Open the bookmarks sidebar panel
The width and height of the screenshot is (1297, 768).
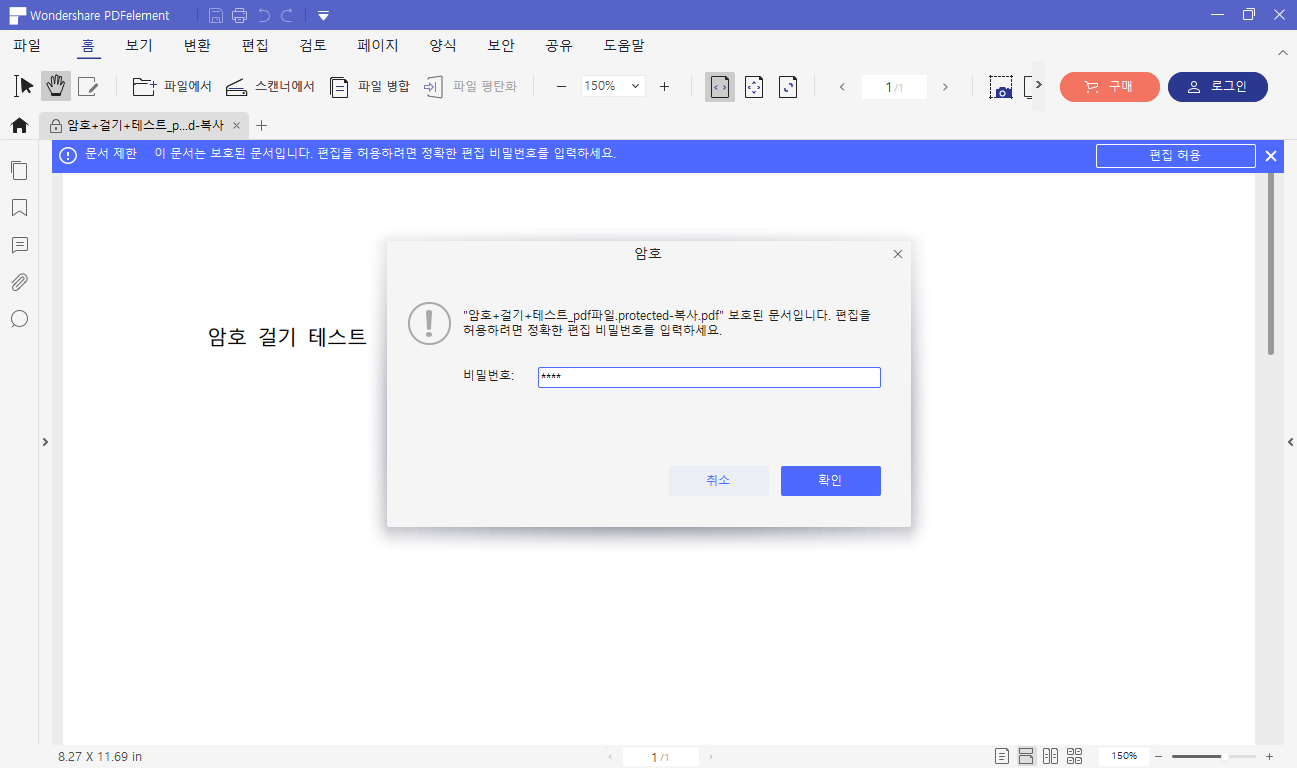19,208
